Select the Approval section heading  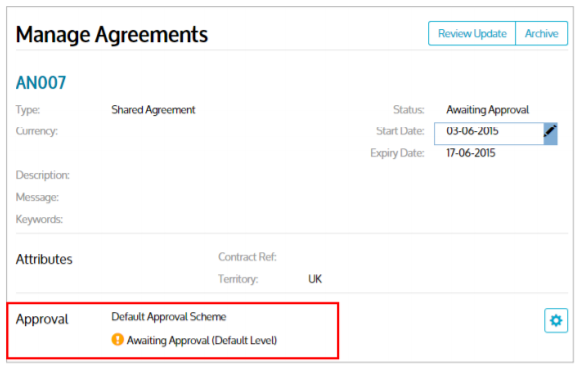[x=42, y=319]
